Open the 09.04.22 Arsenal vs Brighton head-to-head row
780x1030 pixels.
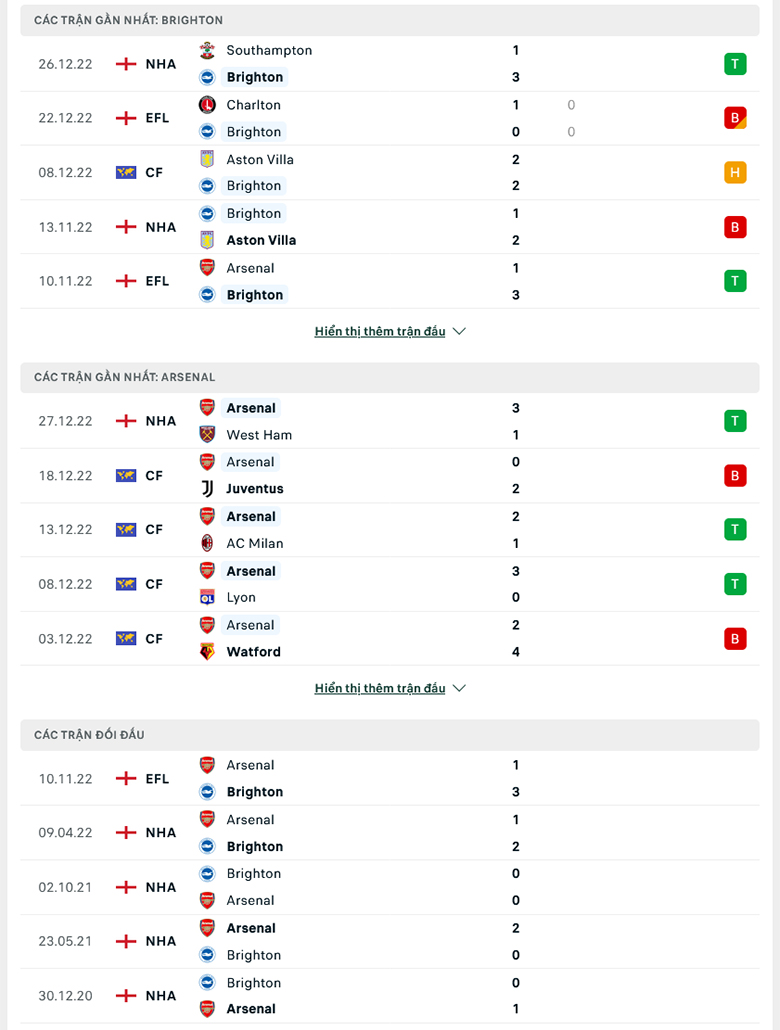click(390, 832)
